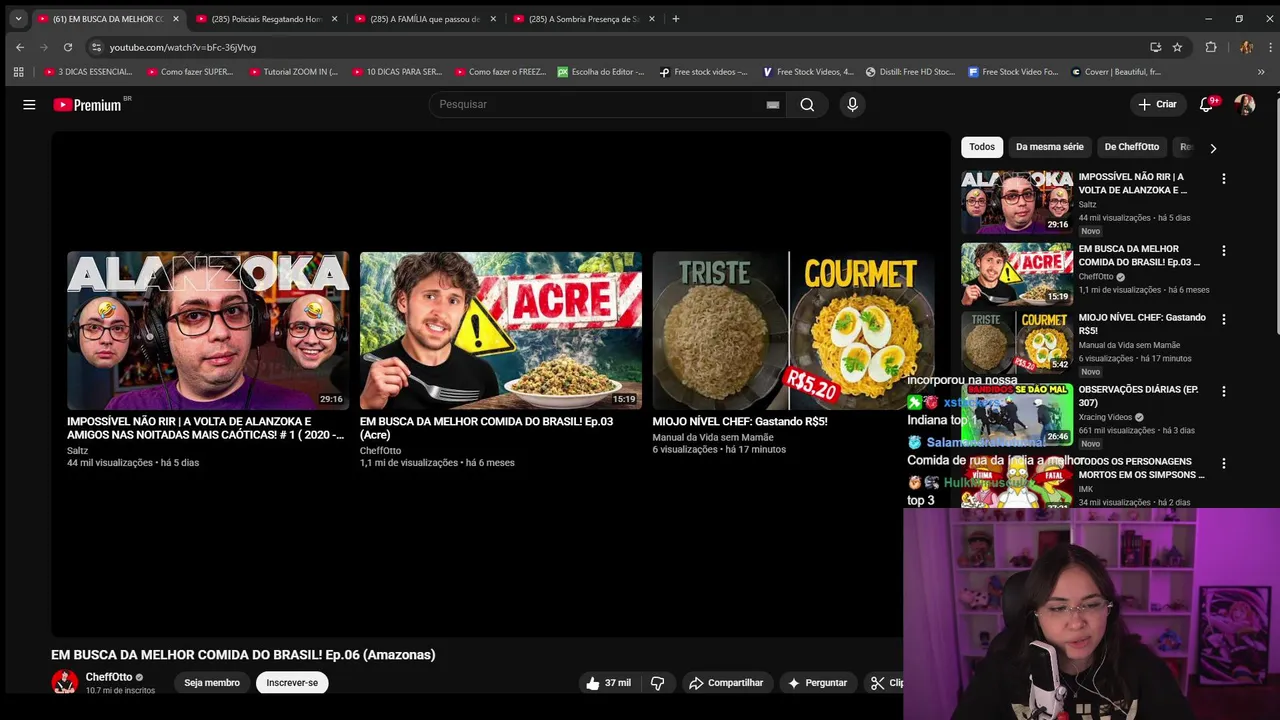This screenshot has width=1280, height=720.
Task: Select the Da mesma série chip
Action: click(1050, 147)
